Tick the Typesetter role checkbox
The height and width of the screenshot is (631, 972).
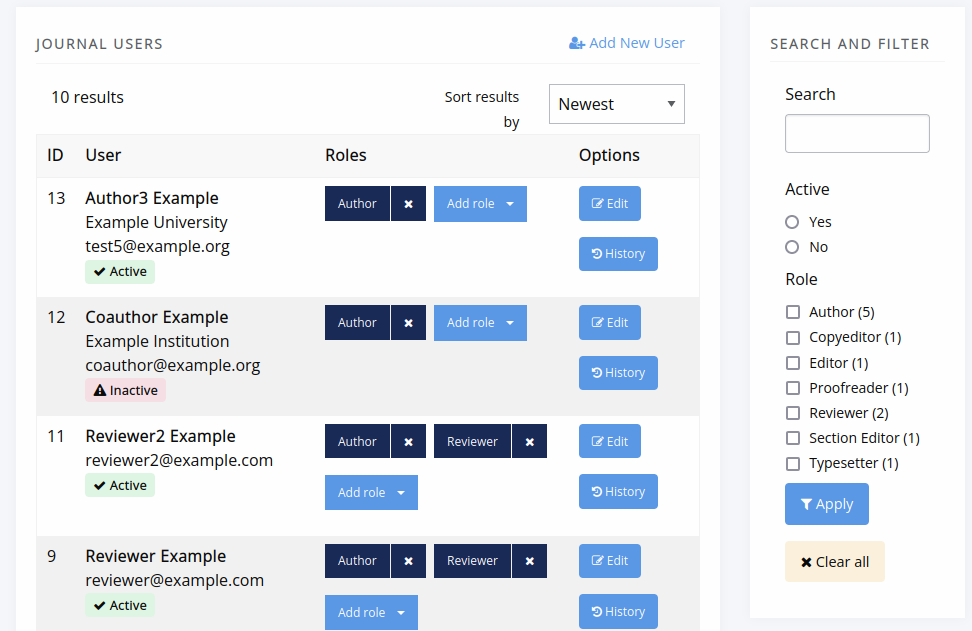pos(793,464)
